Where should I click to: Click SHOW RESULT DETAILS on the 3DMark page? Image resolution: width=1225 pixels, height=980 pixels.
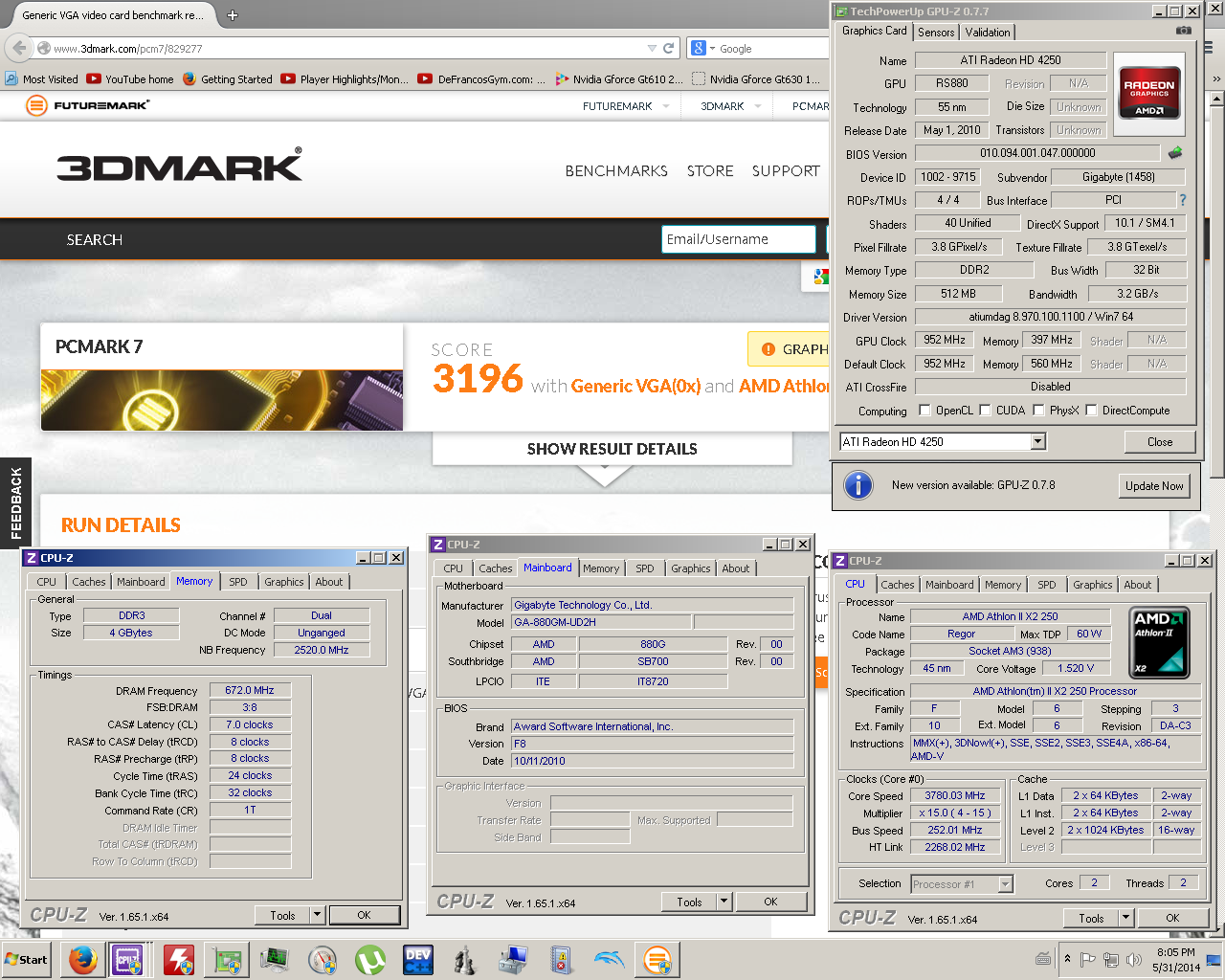coord(612,448)
